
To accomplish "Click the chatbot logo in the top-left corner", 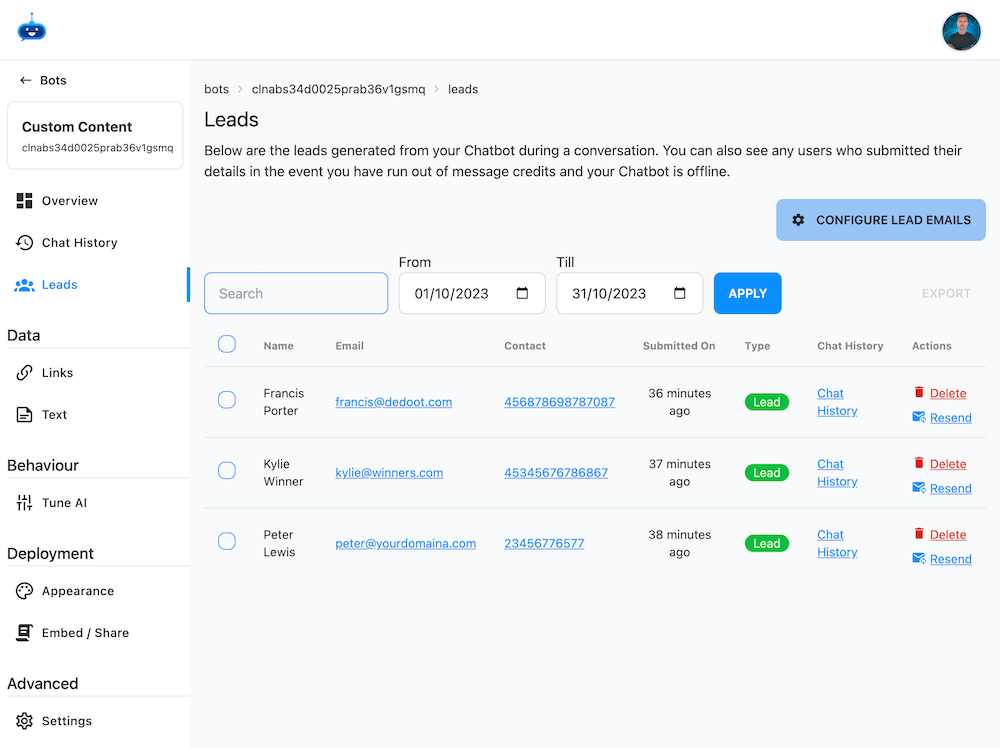I will [31, 29].
